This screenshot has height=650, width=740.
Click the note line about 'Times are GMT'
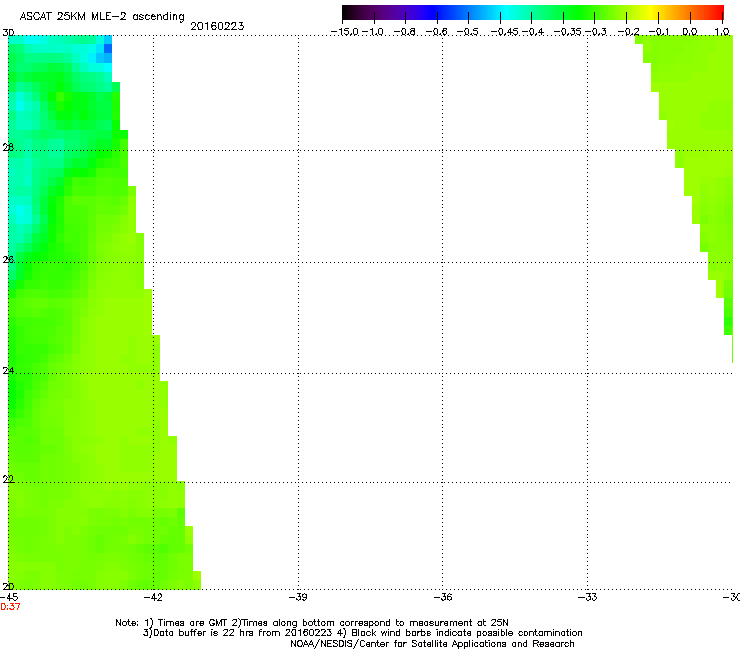click(312, 623)
